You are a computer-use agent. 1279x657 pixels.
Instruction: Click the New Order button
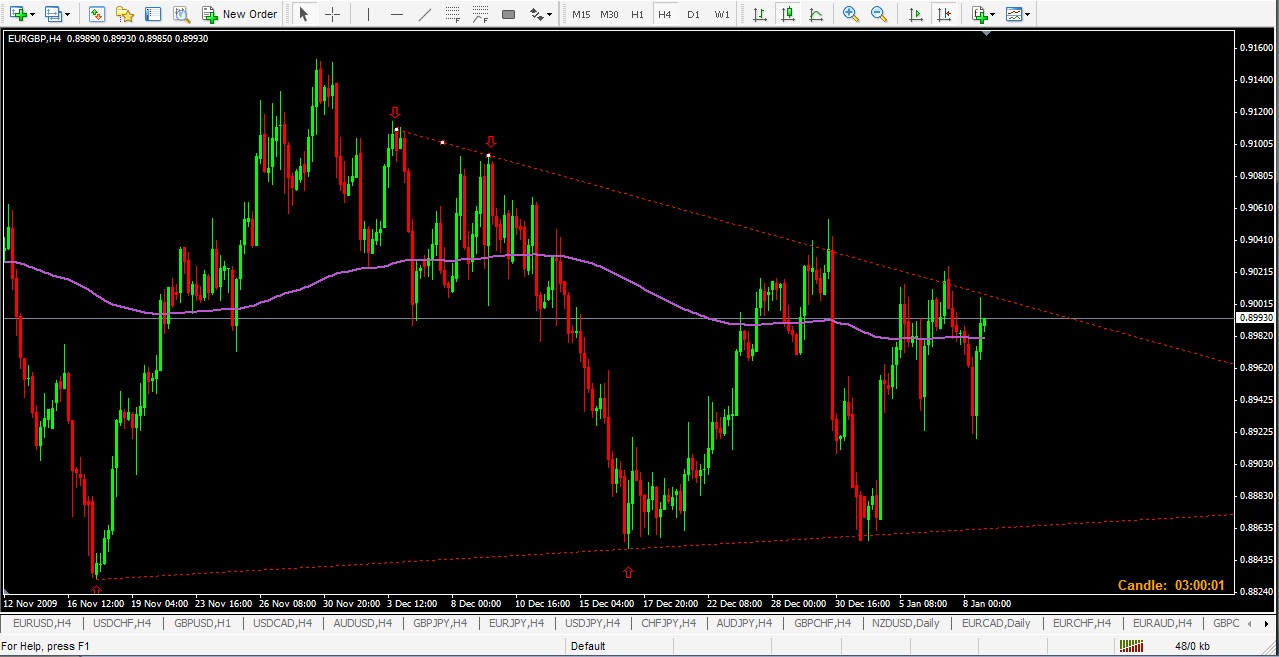(240, 14)
